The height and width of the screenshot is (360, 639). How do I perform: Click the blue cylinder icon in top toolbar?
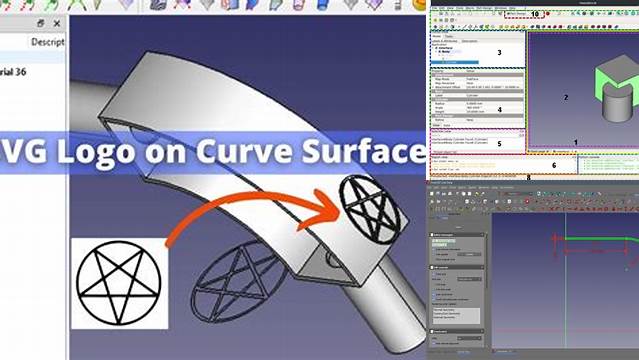tap(323, 4)
